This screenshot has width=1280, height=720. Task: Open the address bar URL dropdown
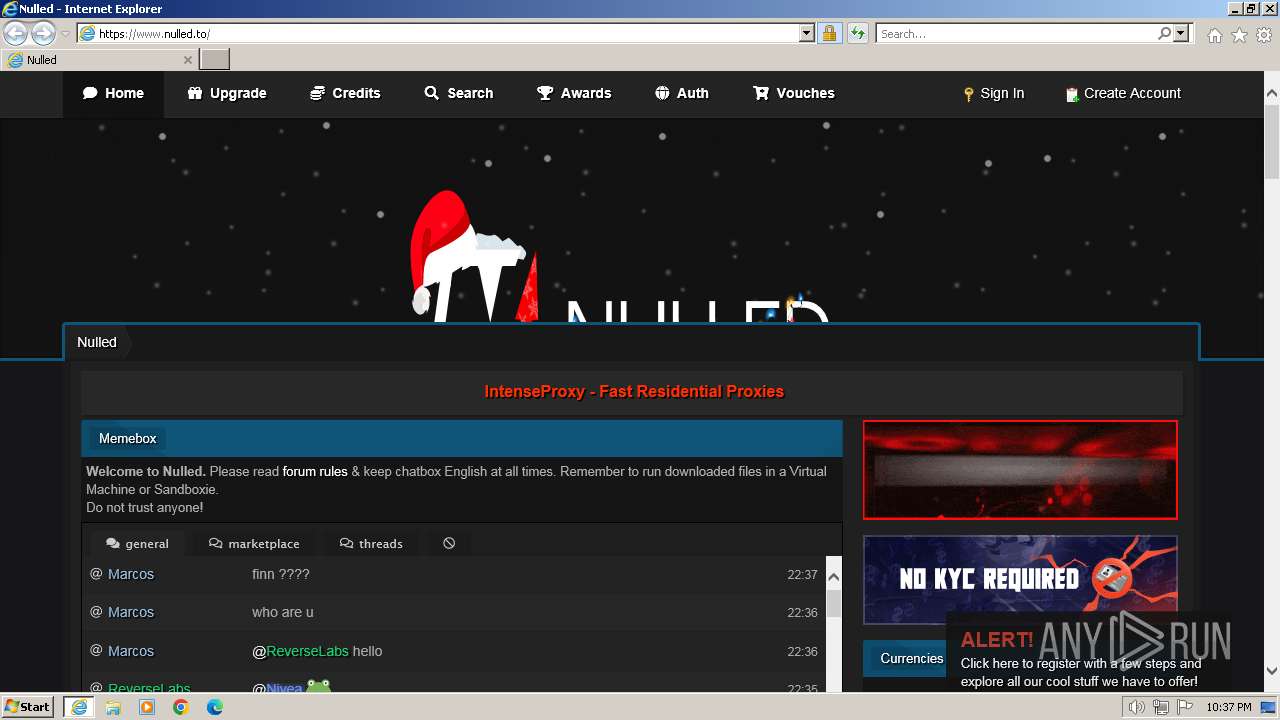point(807,33)
